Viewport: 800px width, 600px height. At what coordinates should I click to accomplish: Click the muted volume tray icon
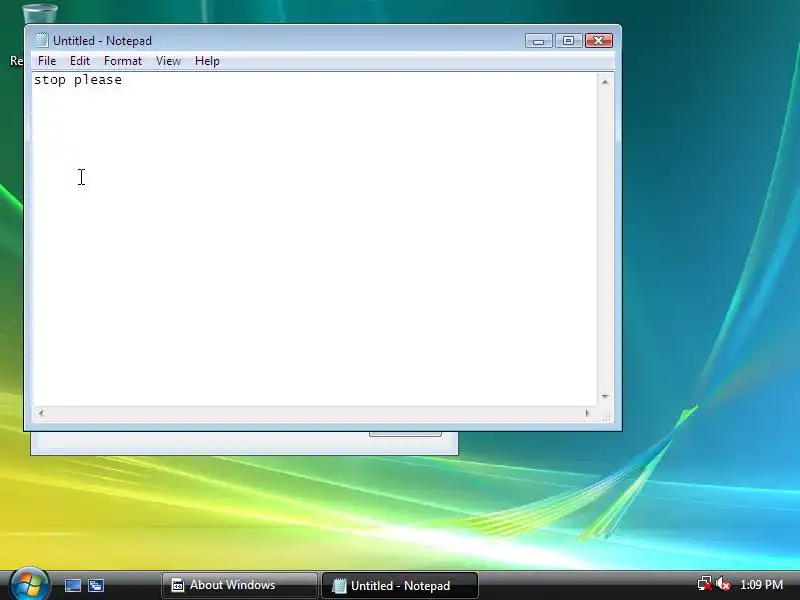723,584
